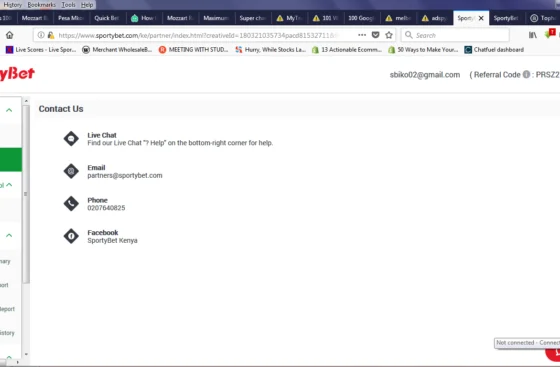Screen dimensions: 560x367
Task: Collapse the second sidebar section chevron
Action: pyautogui.click(x=9, y=185)
